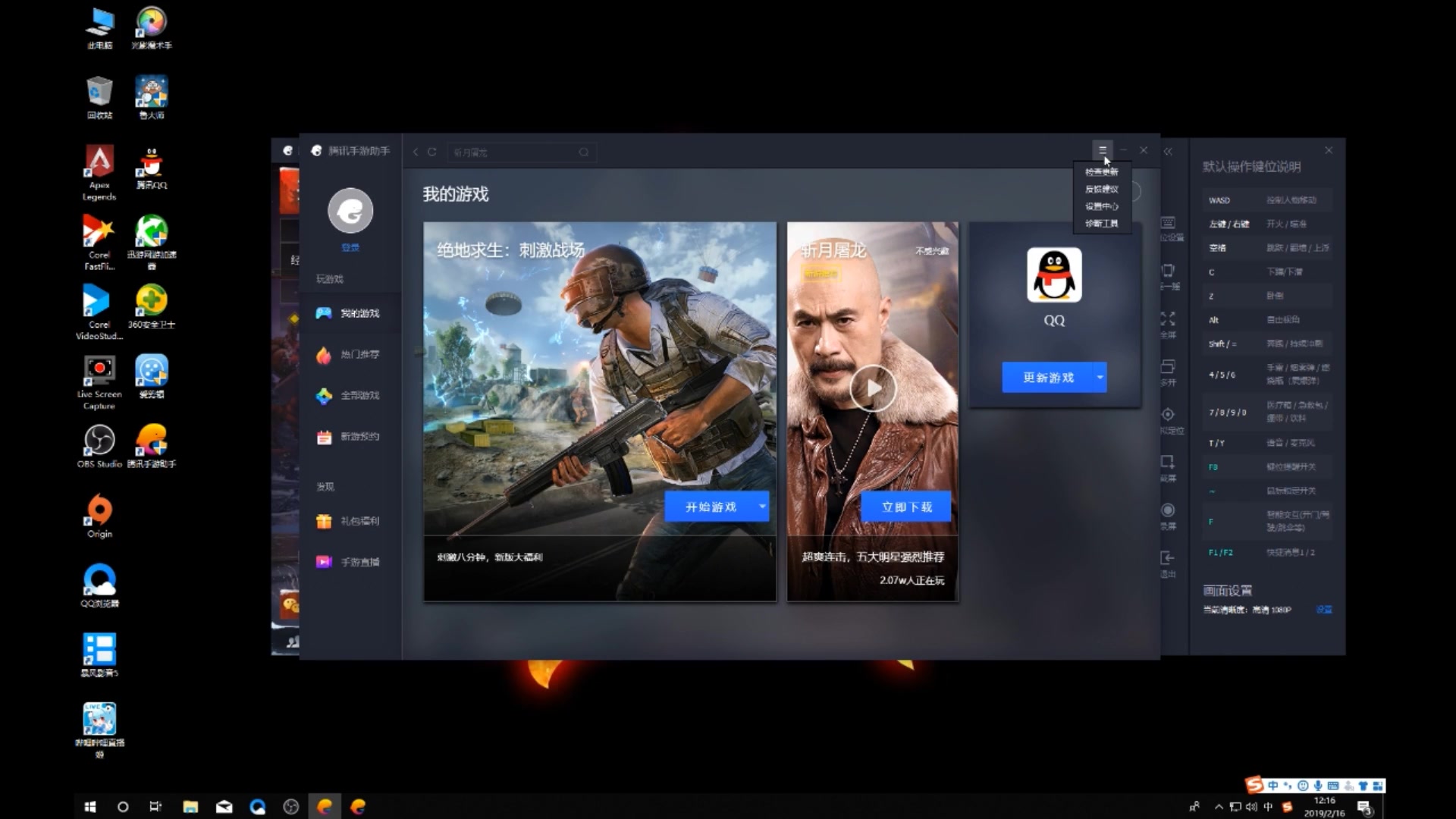1456x819 pixels.
Task: Open the 腾讯手游助手 desktop shortcut
Action: click(x=152, y=446)
